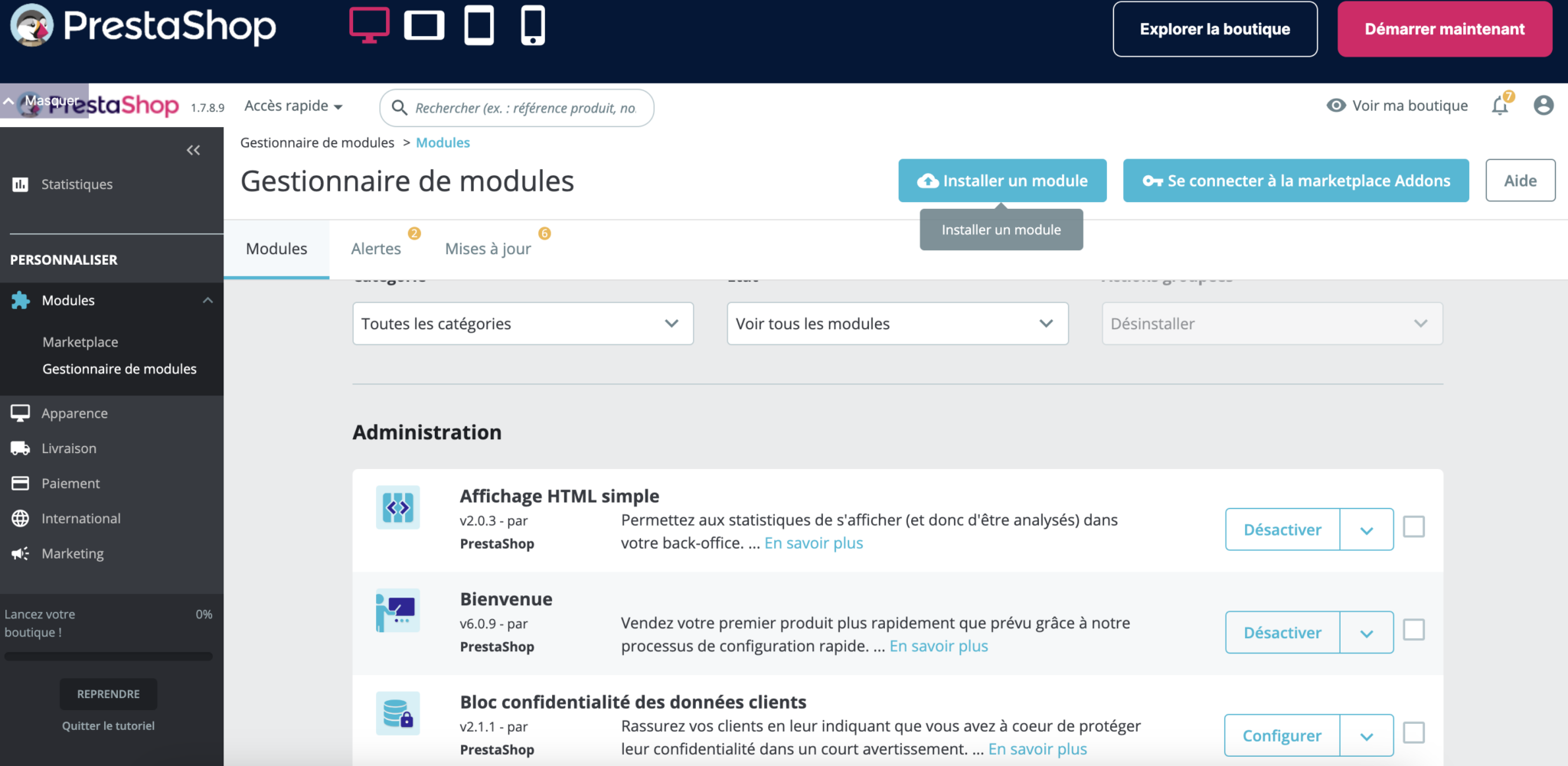1568x766 pixels.
Task: Open the Toutes les catégories dropdown
Action: 523,324
